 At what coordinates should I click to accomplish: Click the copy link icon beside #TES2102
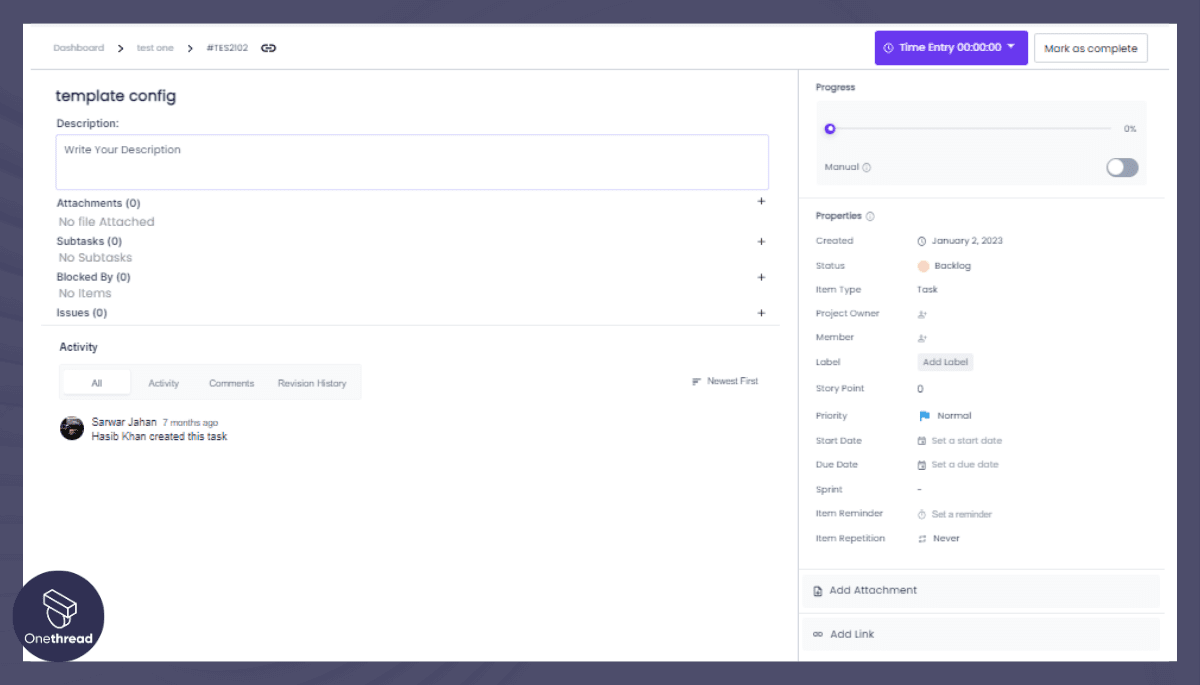268,48
